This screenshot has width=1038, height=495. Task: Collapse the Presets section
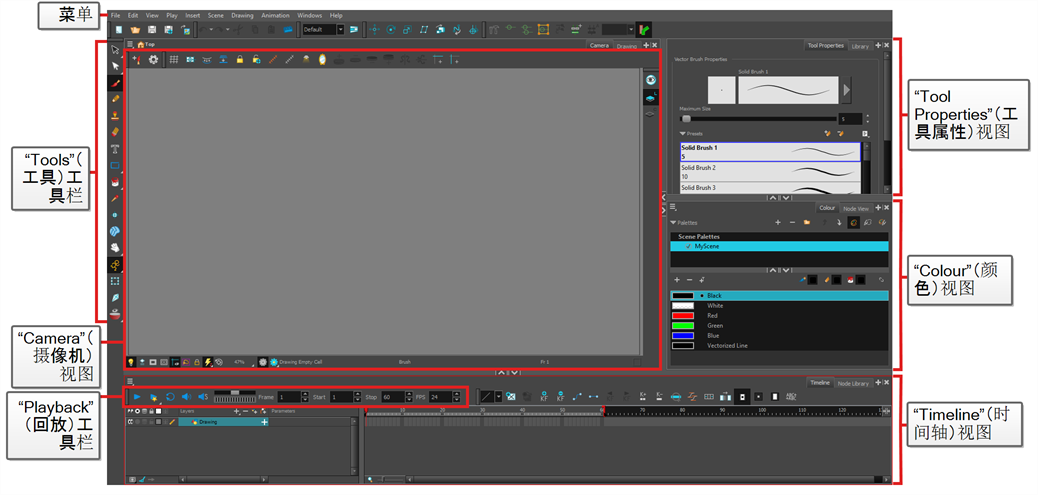point(683,133)
